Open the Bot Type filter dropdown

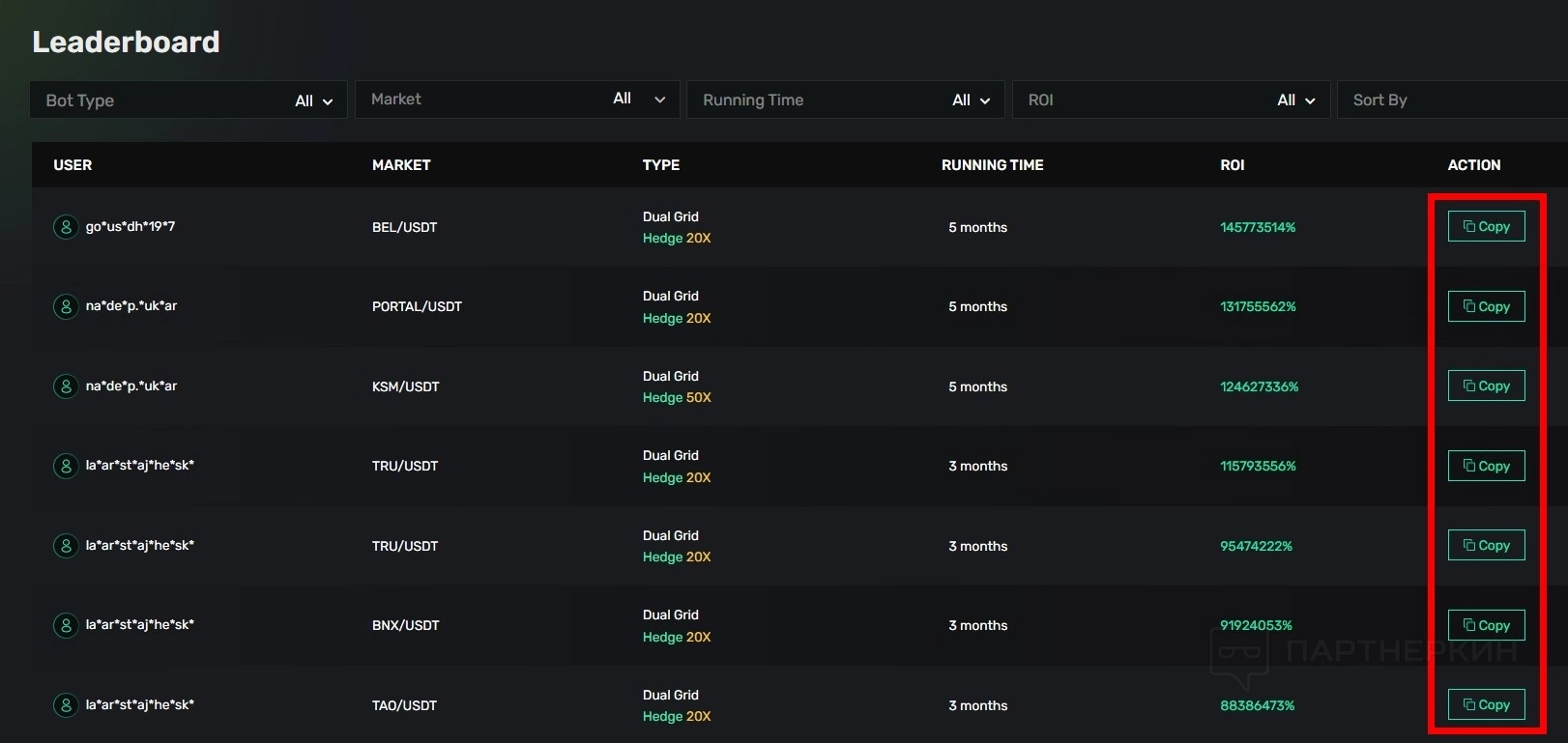pyautogui.click(x=189, y=100)
